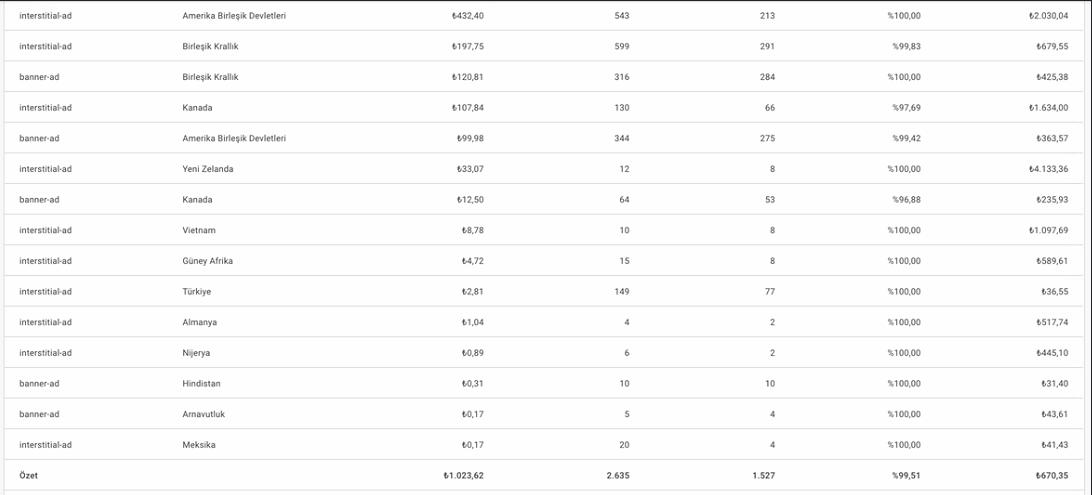This screenshot has height=495, width=1092.
Task: Select the 2.635 total requests cell
Action: (x=618, y=476)
